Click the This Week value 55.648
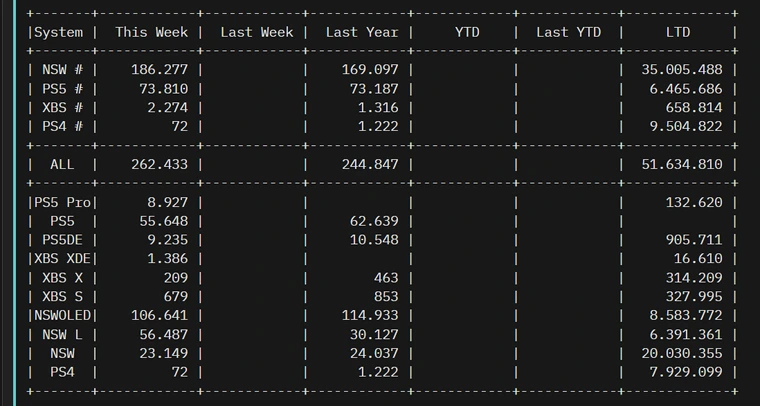 (x=163, y=221)
